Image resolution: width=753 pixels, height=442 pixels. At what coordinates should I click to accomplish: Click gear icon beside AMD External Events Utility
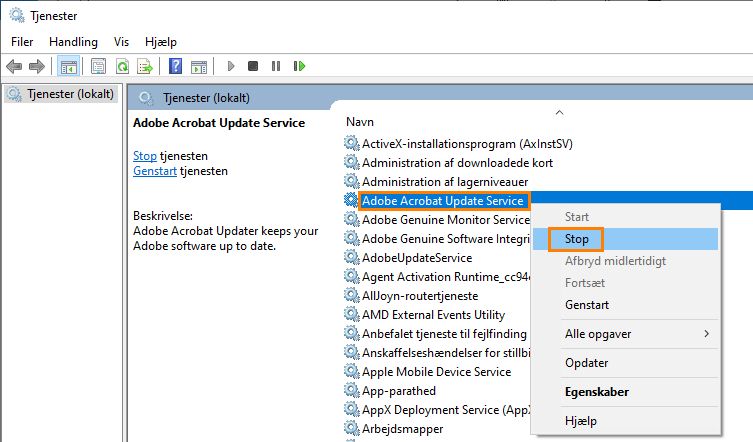coord(352,314)
